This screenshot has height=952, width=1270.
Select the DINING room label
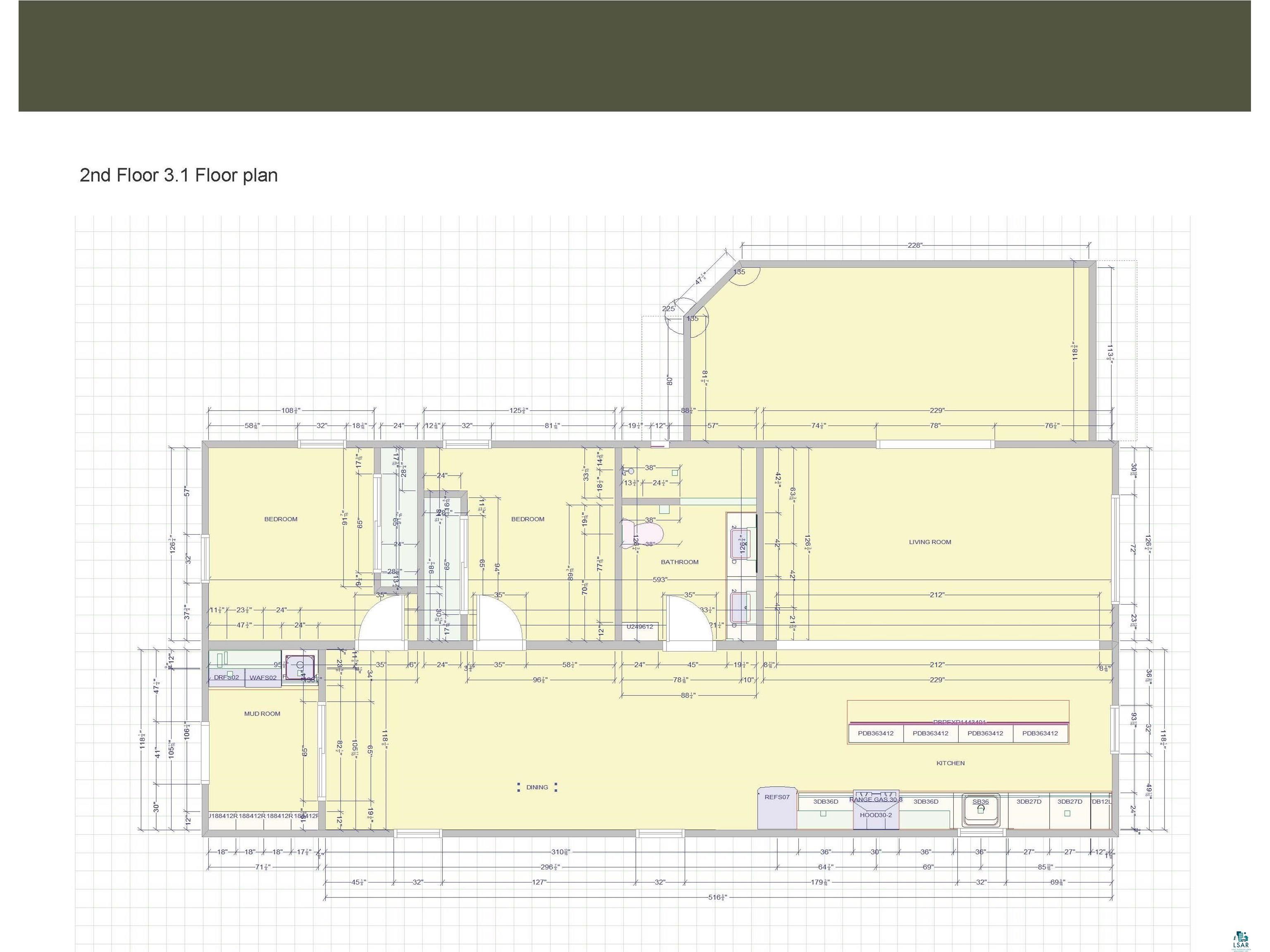(537, 787)
